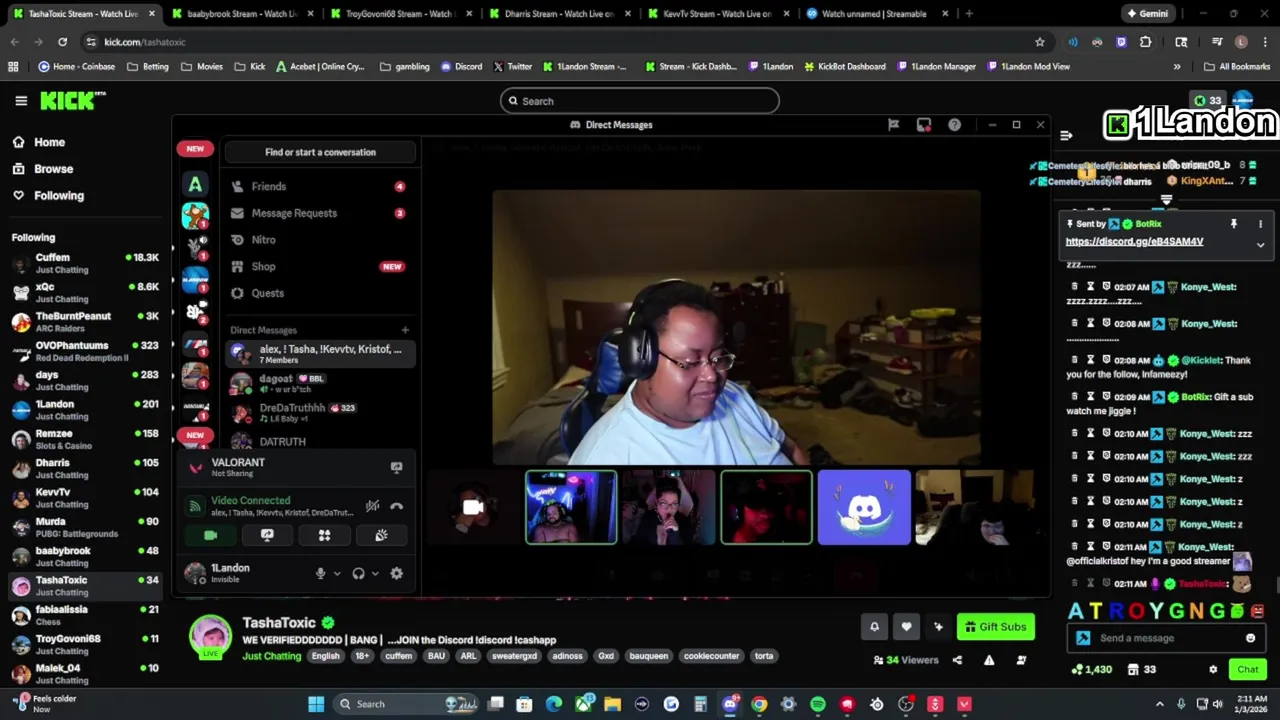Open Discord Activities launcher icon

324,535
